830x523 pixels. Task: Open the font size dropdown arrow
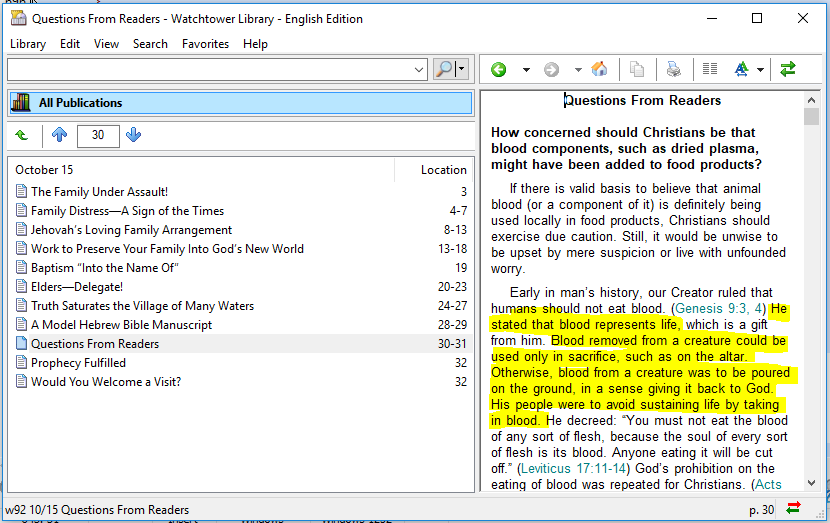click(760, 69)
